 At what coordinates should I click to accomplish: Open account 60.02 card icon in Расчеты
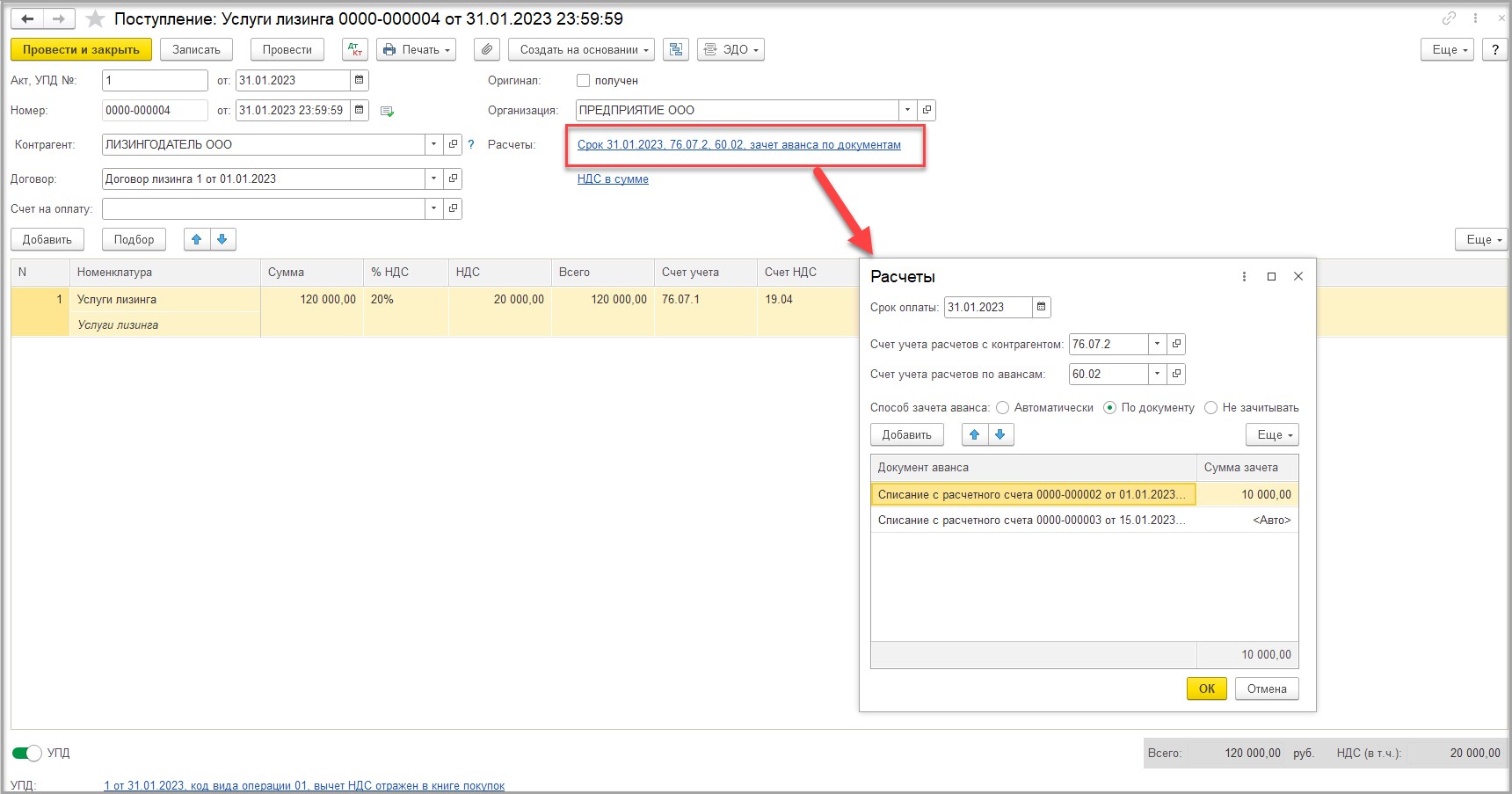1176,374
